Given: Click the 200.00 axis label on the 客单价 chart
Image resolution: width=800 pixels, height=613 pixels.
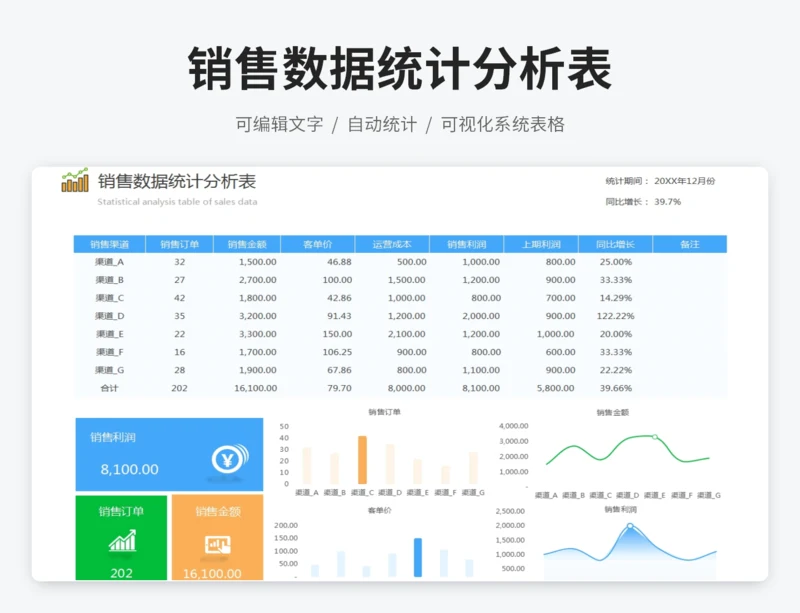Looking at the screenshot, I should 286,525.
